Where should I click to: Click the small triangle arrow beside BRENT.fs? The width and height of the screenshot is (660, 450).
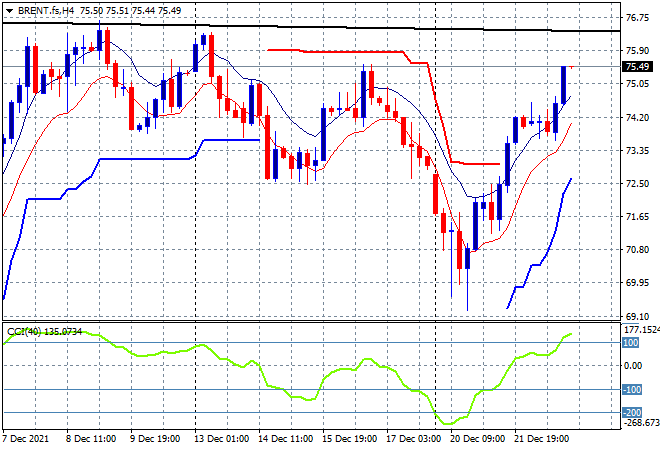tap(9, 9)
